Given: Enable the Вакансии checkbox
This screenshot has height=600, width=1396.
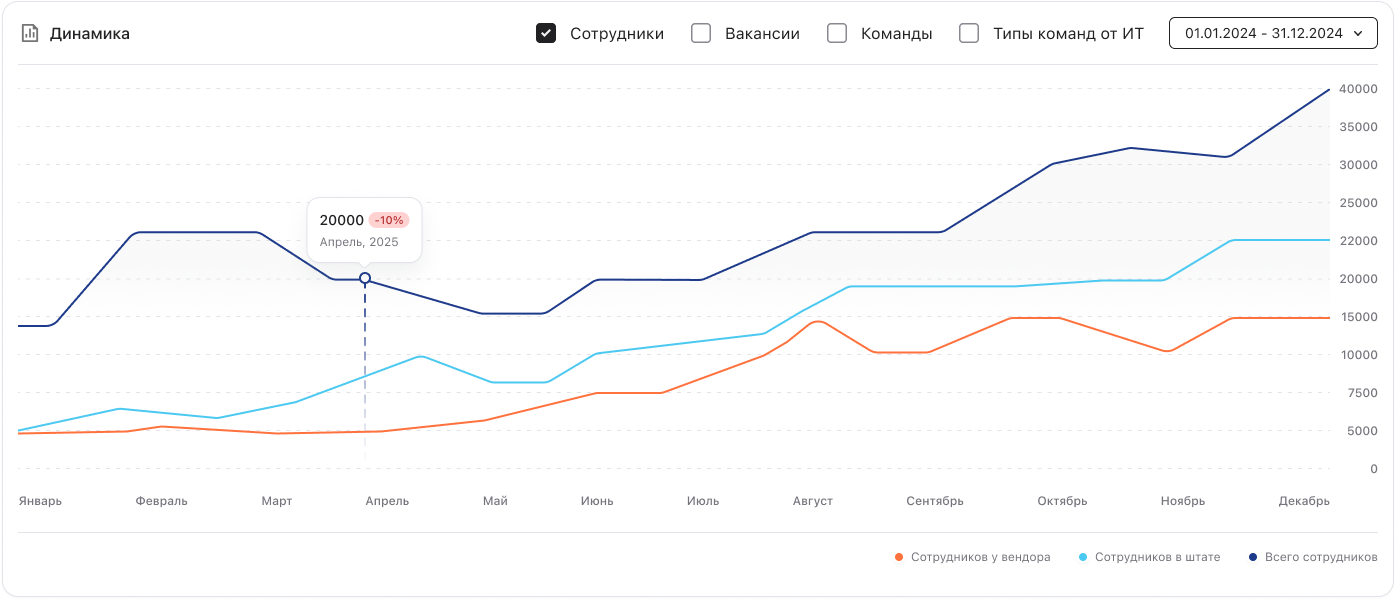Looking at the screenshot, I should 702,33.
